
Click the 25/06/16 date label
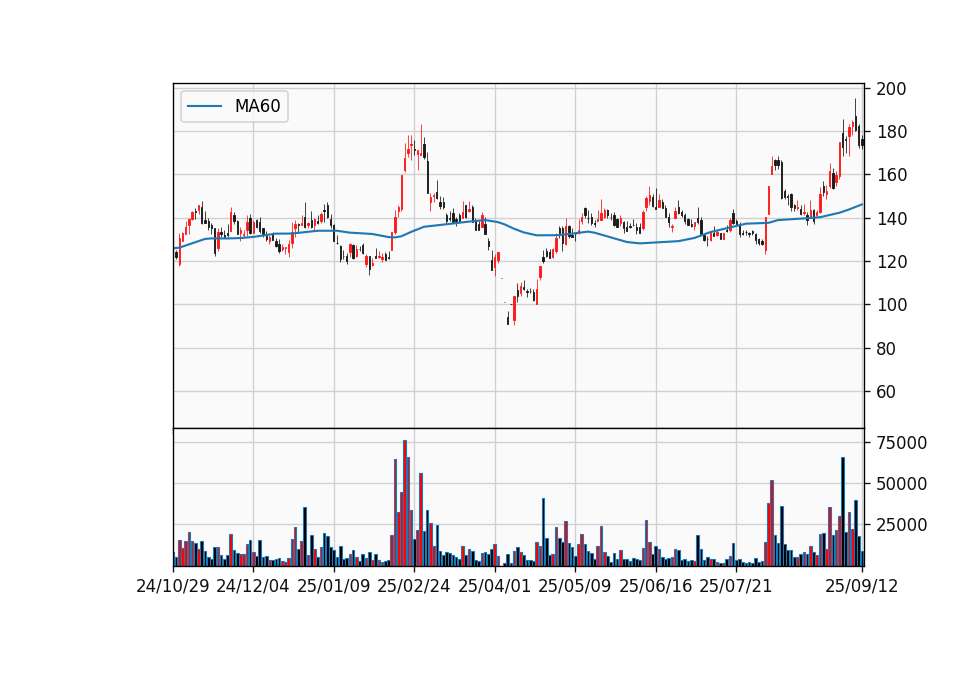[x=656, y=586]
